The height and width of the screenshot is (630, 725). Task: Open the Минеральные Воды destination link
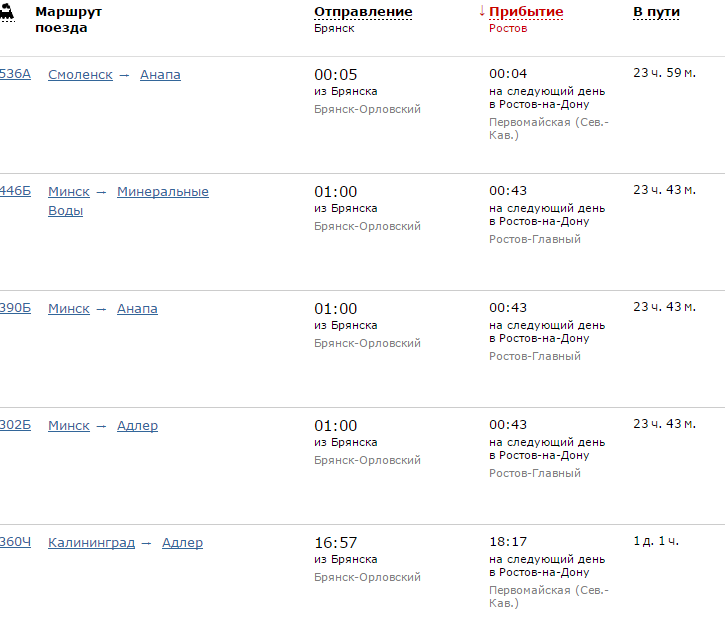(162, 192)
